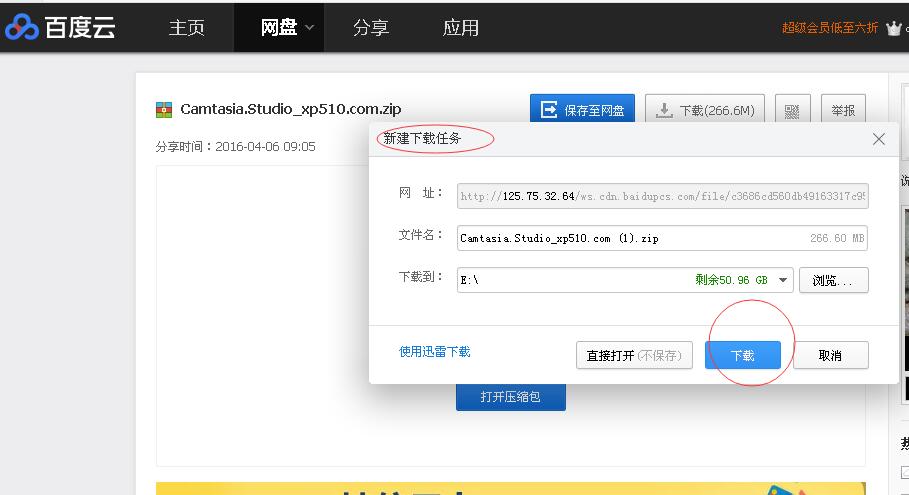Close the 新建下载任务 dialog
Viewport: 909px width, 495px height.
click(x=879, y=139)
